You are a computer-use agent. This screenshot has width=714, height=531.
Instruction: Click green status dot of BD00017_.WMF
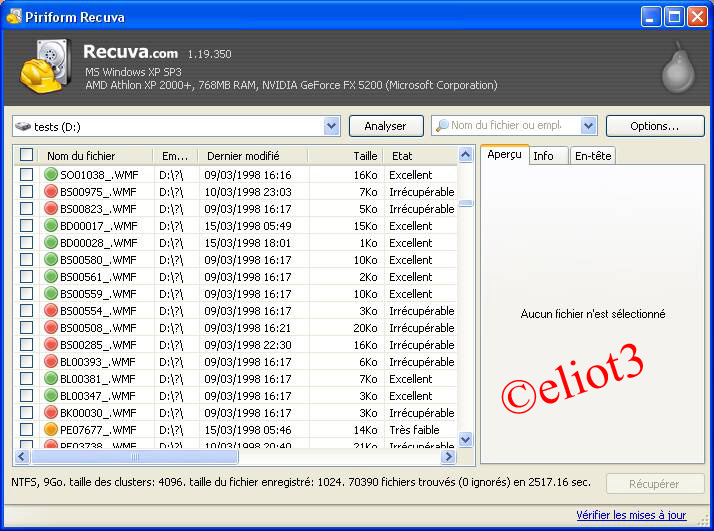point(51,225)
